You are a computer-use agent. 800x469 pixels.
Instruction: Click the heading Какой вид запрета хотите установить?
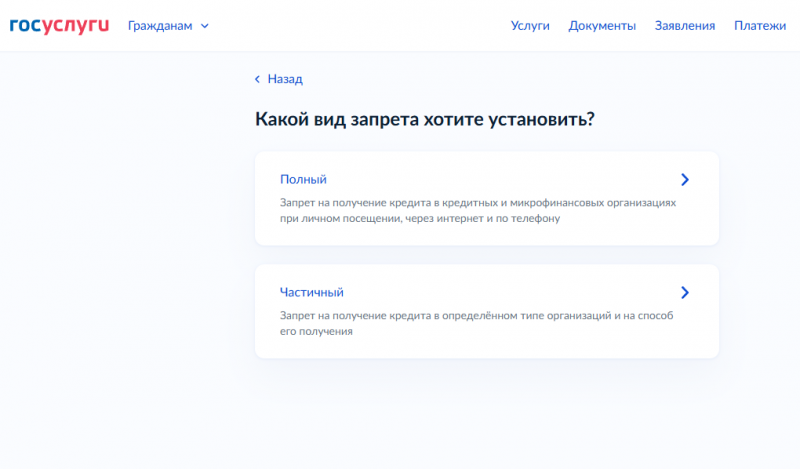424,119
